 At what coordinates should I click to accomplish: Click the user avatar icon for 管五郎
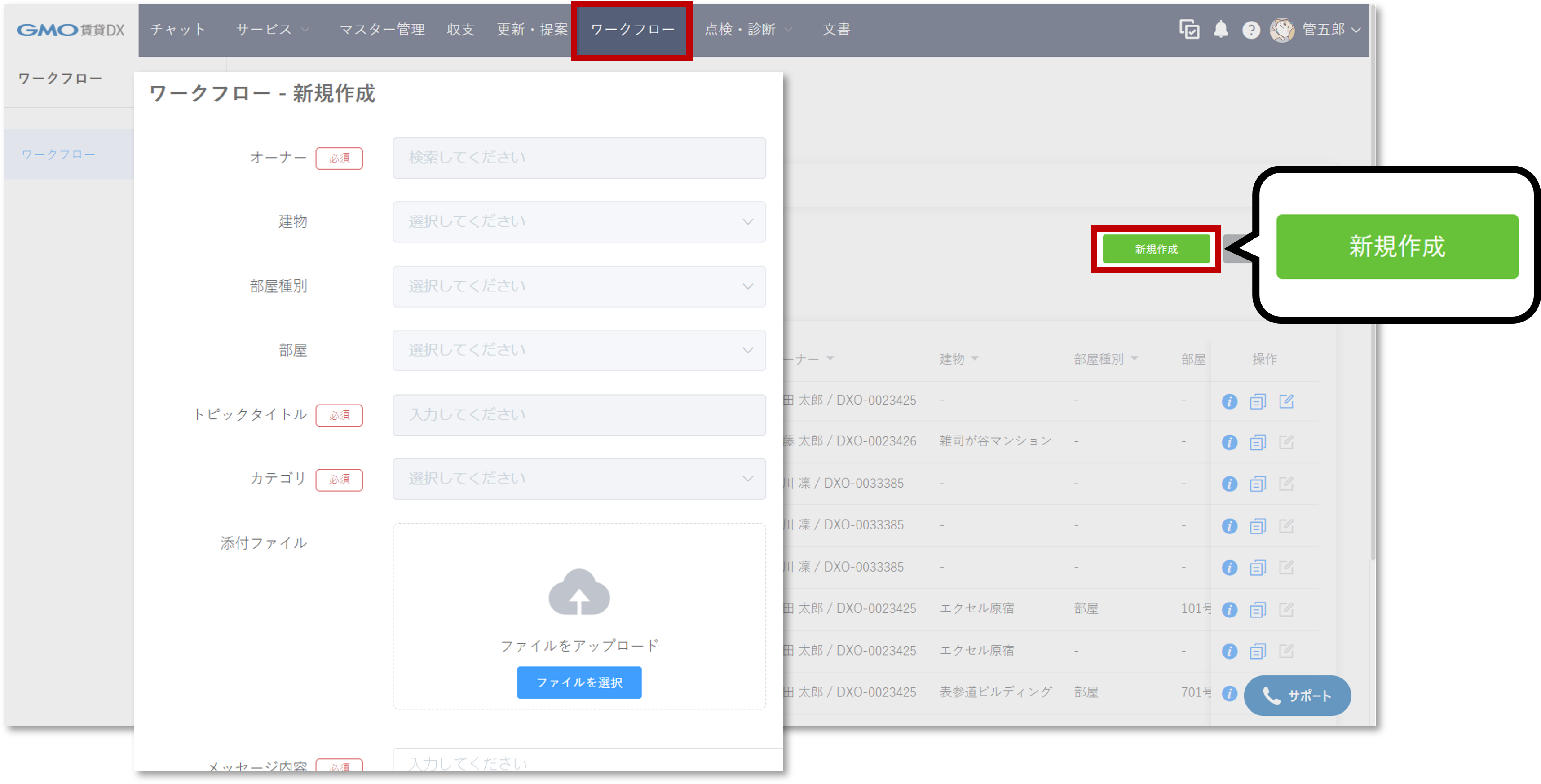[x=1282, y=30]
